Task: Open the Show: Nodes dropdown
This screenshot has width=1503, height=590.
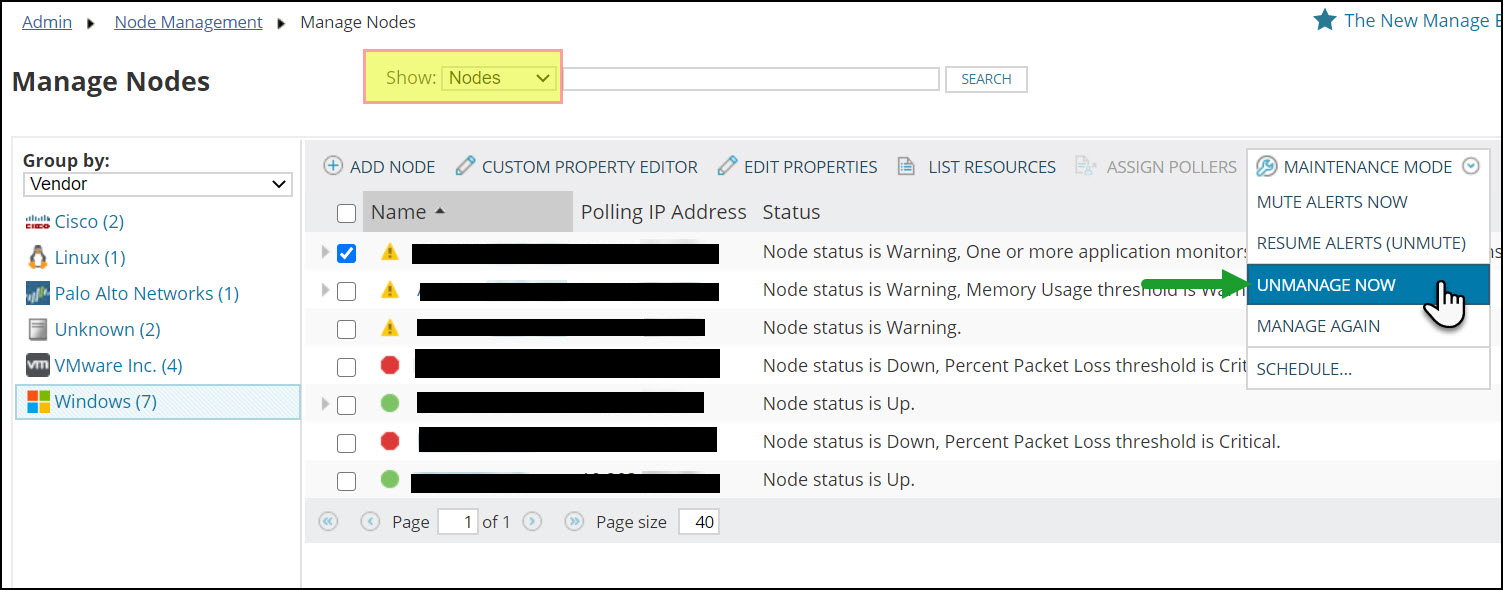Action: [x=498, y=77]
